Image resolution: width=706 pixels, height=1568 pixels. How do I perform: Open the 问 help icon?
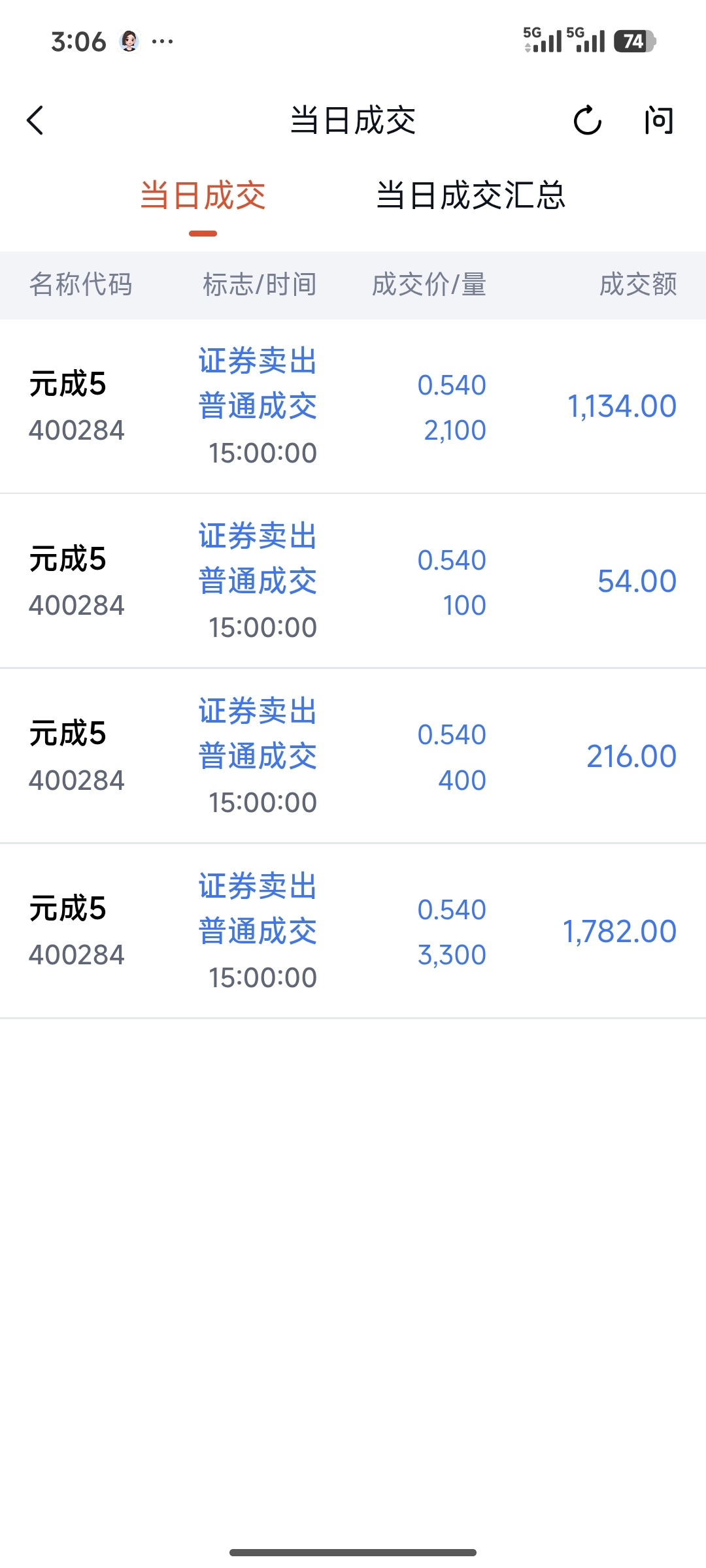pos(658,121)
